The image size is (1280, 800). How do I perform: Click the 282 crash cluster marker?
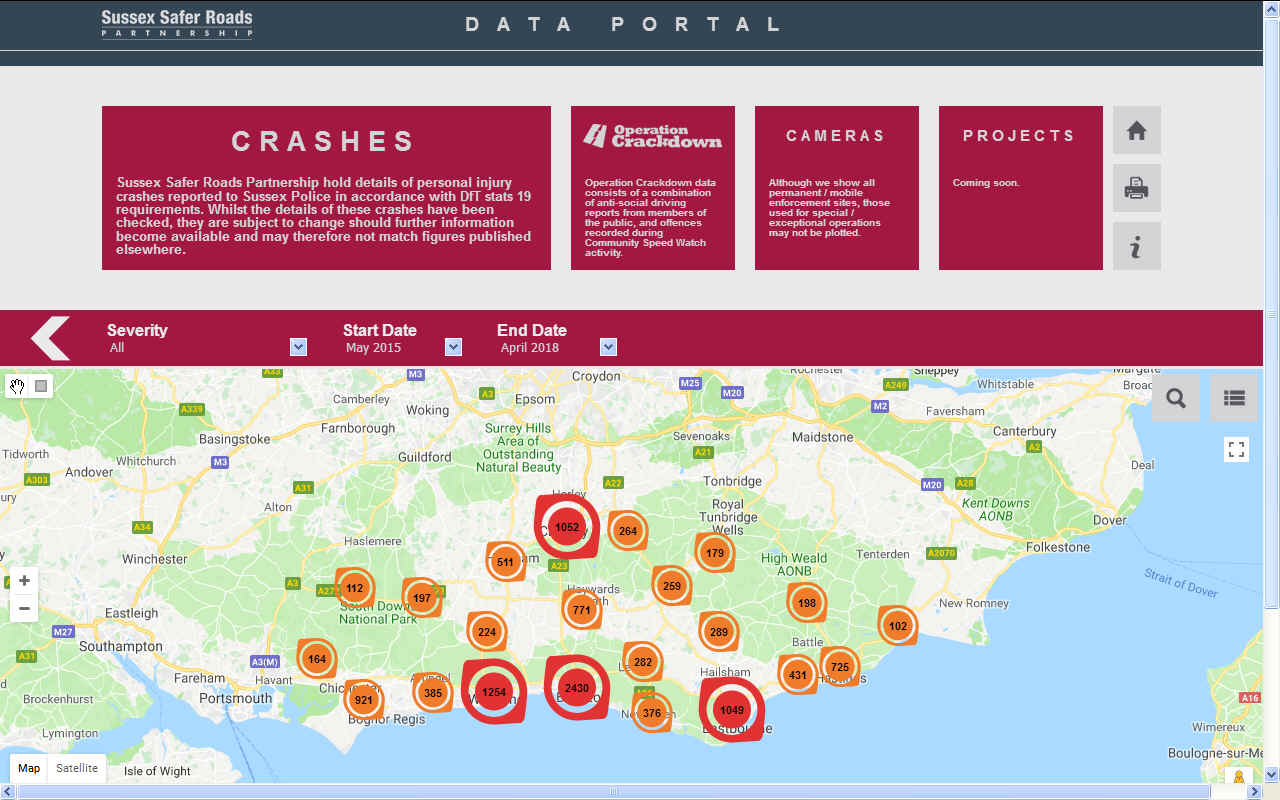tap(643, 662)
